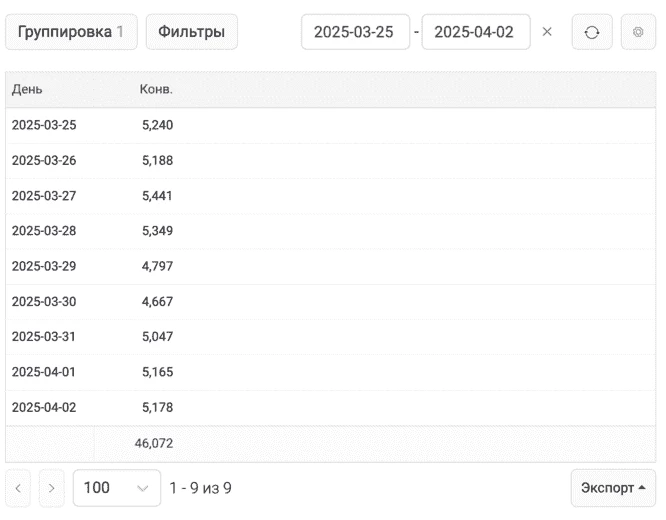Clear the date range with X icon
Screen dimensions: 666x520
(x=547, y=32)
